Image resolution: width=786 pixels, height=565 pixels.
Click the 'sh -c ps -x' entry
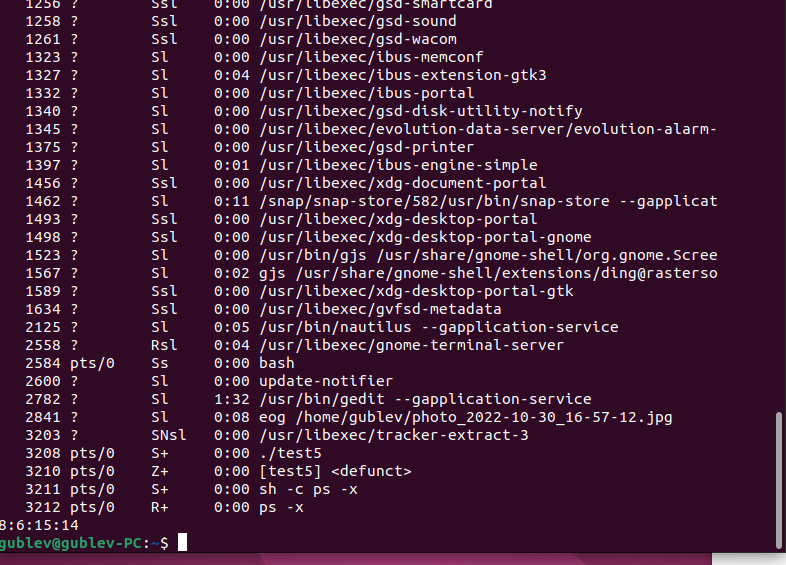308,489
